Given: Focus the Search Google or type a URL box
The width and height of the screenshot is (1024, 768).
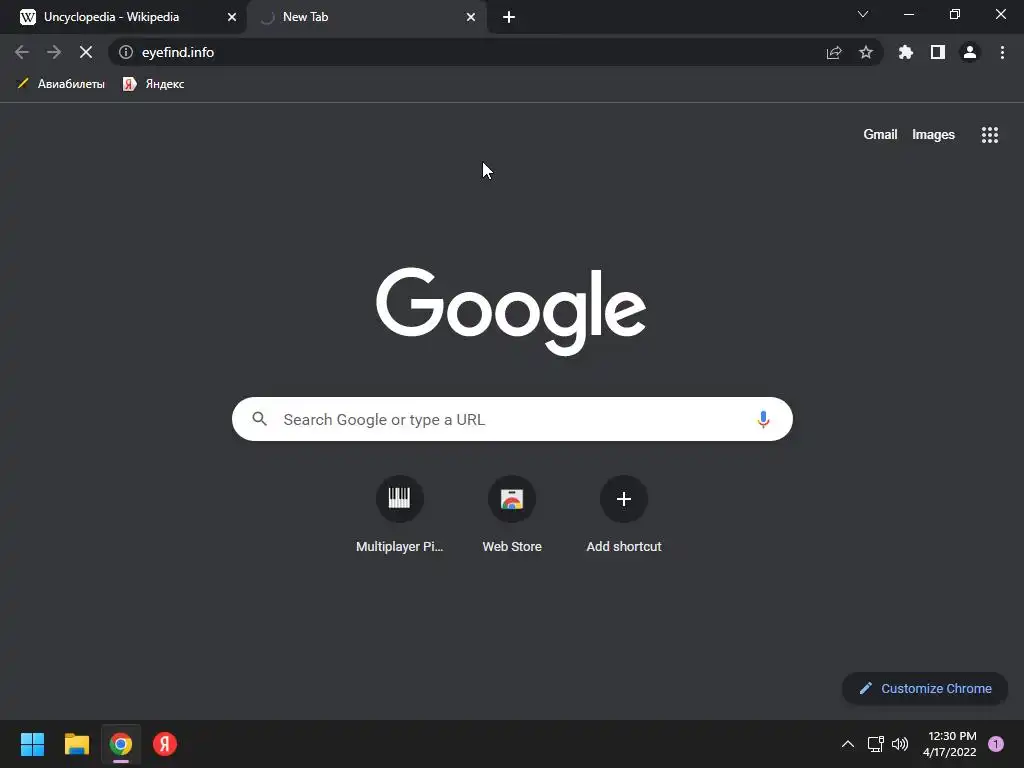Looking at the screenshot, I should point(512,419).
